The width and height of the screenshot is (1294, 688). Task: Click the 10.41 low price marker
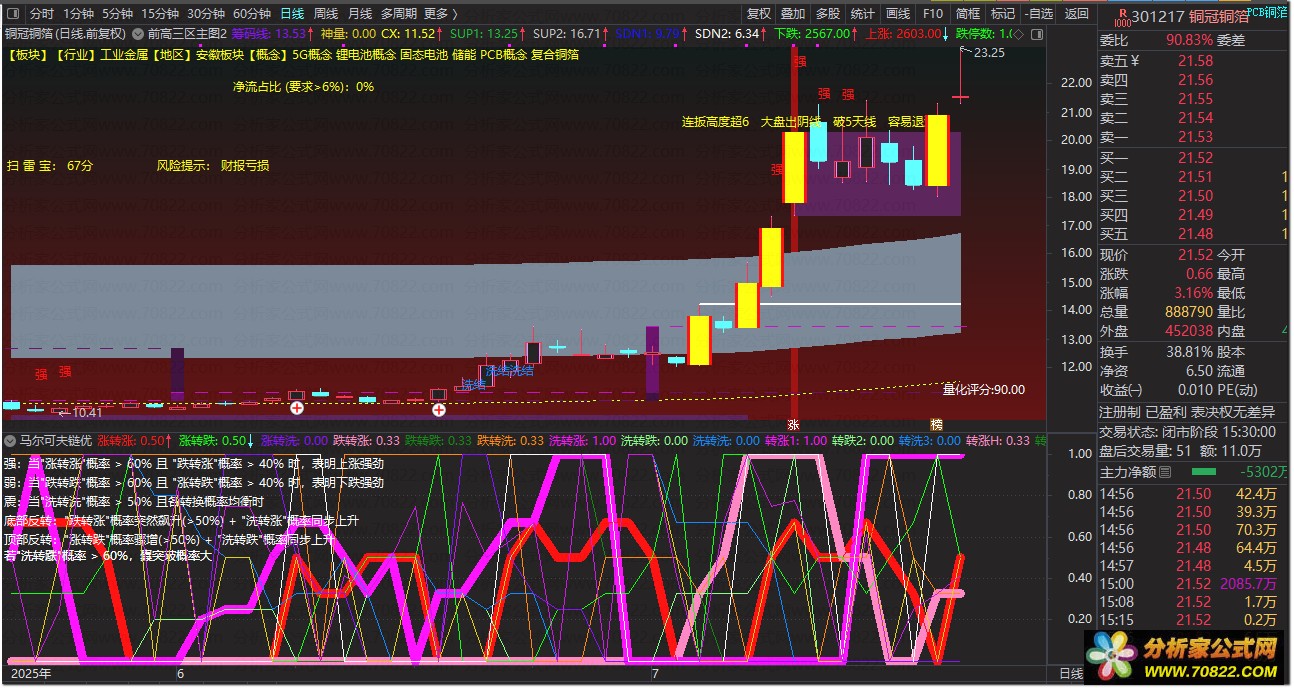pyautogui.click(x=88, y=412)
